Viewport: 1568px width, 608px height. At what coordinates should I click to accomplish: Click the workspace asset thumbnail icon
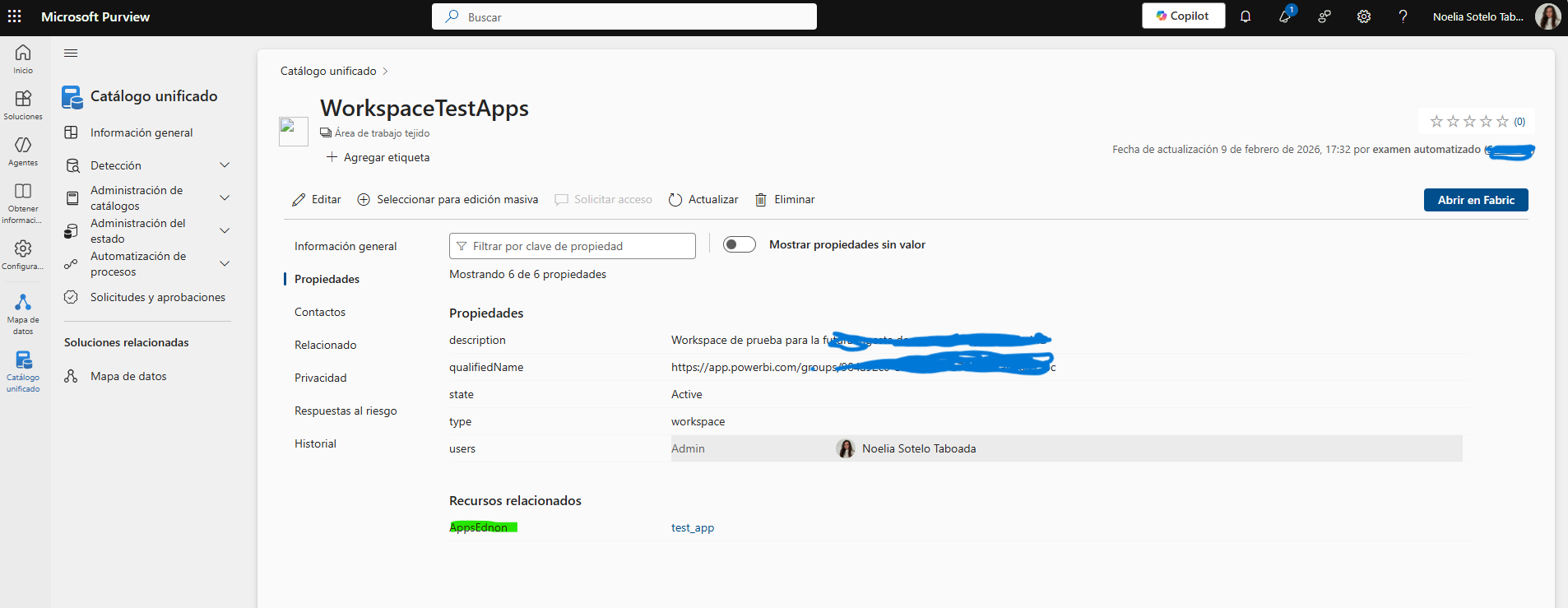[x=294, y=132]
